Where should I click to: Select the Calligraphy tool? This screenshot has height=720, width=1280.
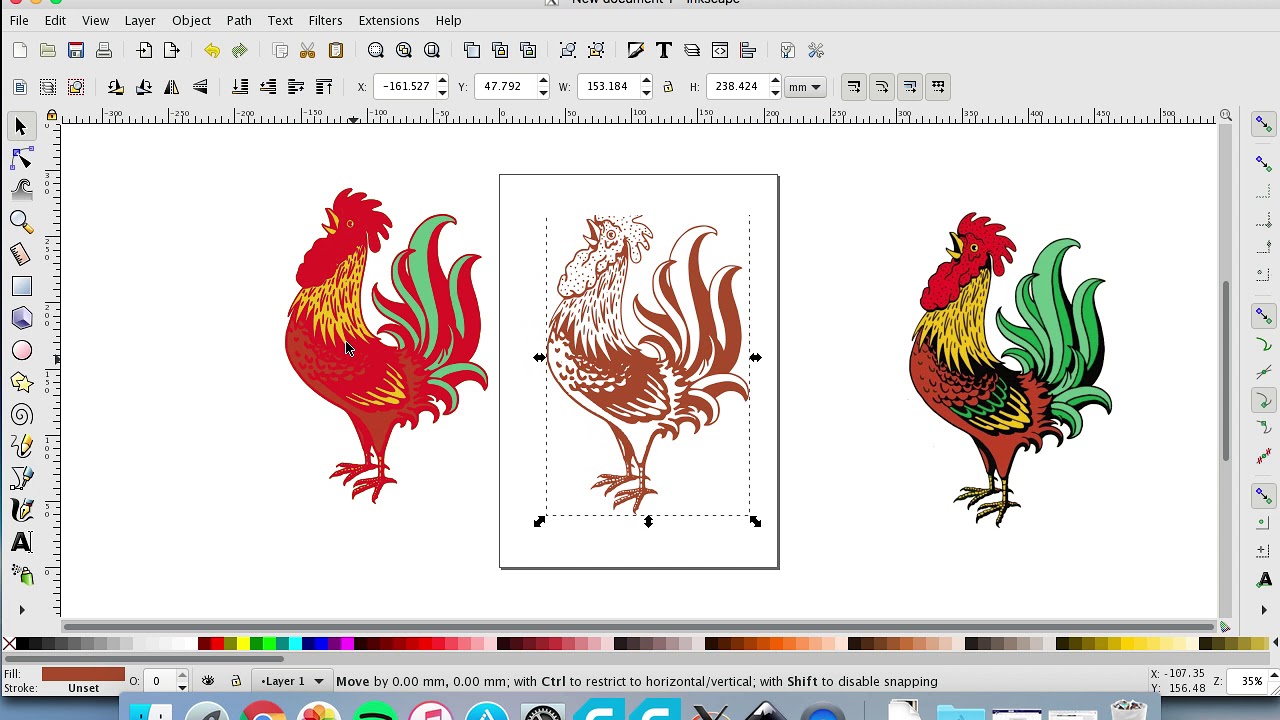[21, 511]
